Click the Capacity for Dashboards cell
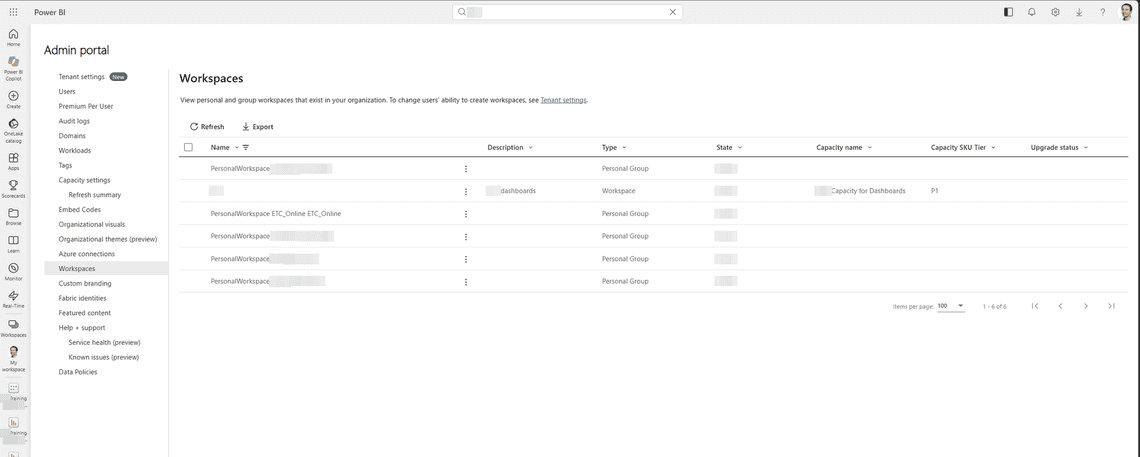This screenshot has width=1140, height=457. [x=861, y=191]
